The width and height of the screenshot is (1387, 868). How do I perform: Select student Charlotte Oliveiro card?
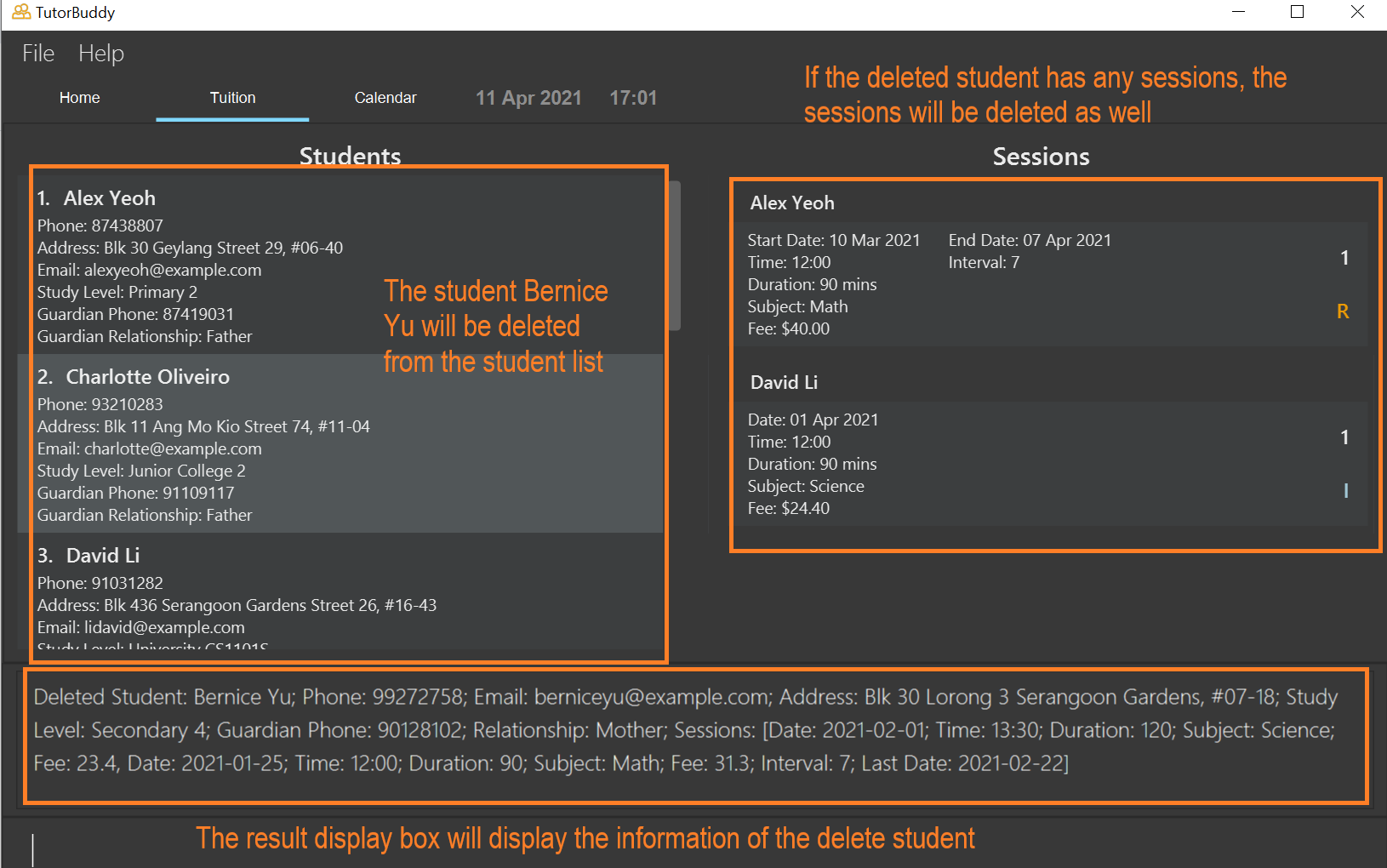[340, 443]
